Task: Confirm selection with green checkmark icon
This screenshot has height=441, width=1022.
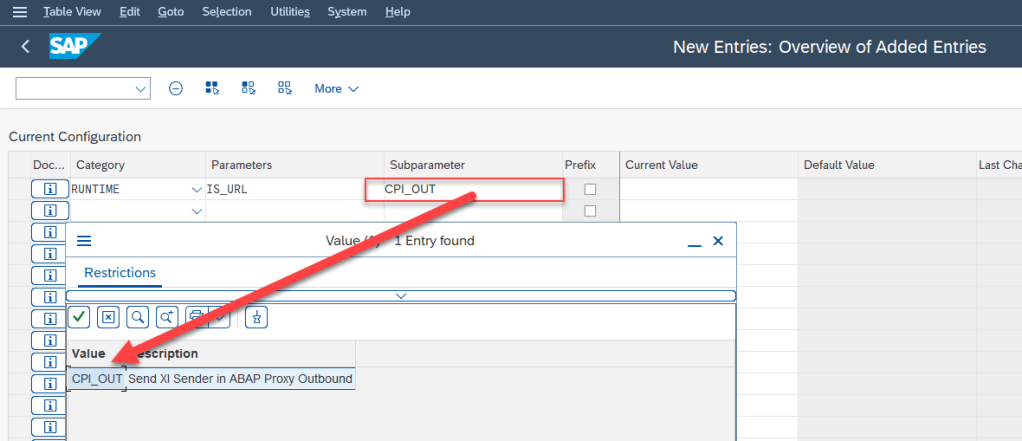Action: click(79, 317)
